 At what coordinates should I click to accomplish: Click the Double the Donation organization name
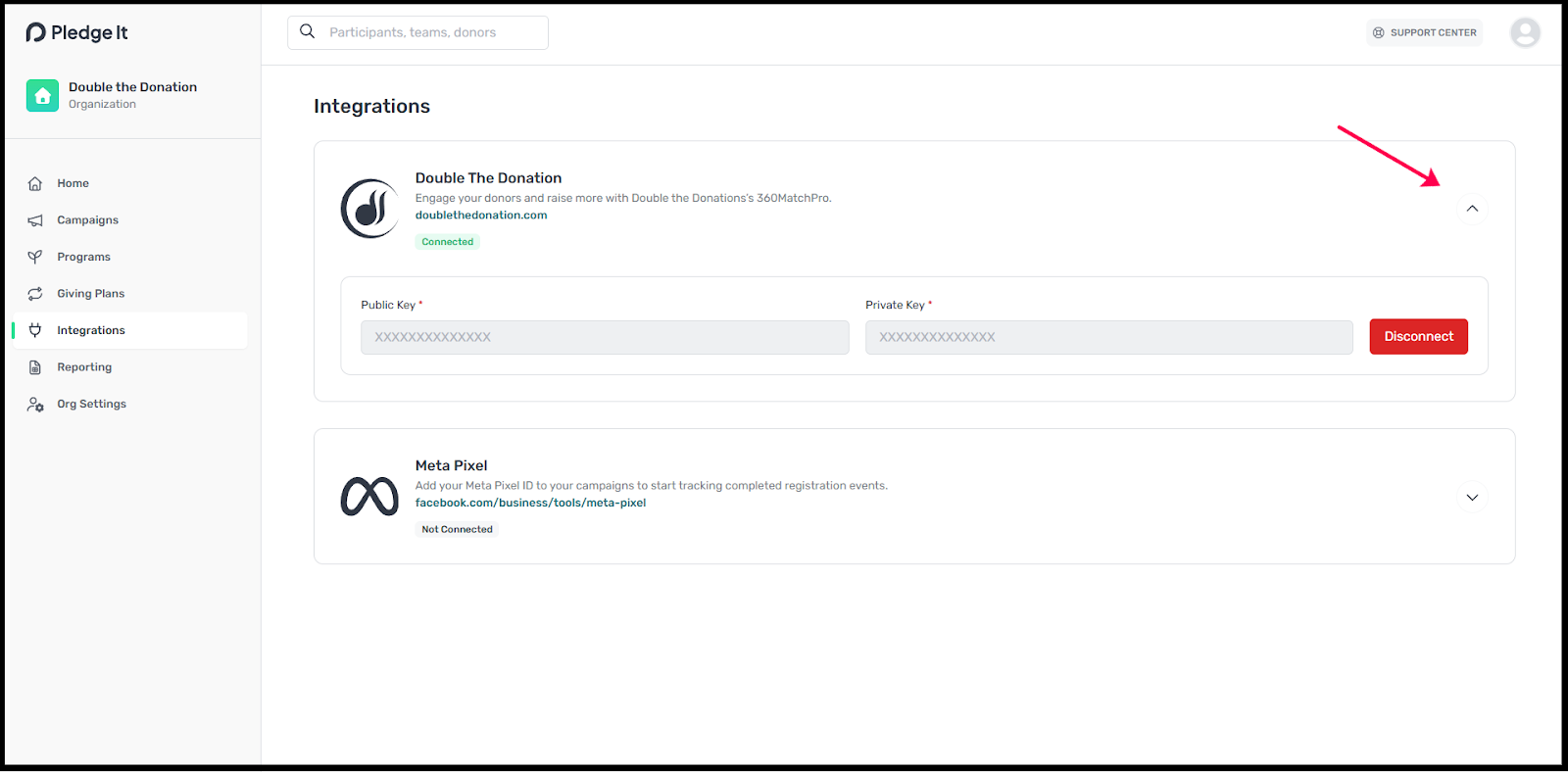tap(132, 87)
